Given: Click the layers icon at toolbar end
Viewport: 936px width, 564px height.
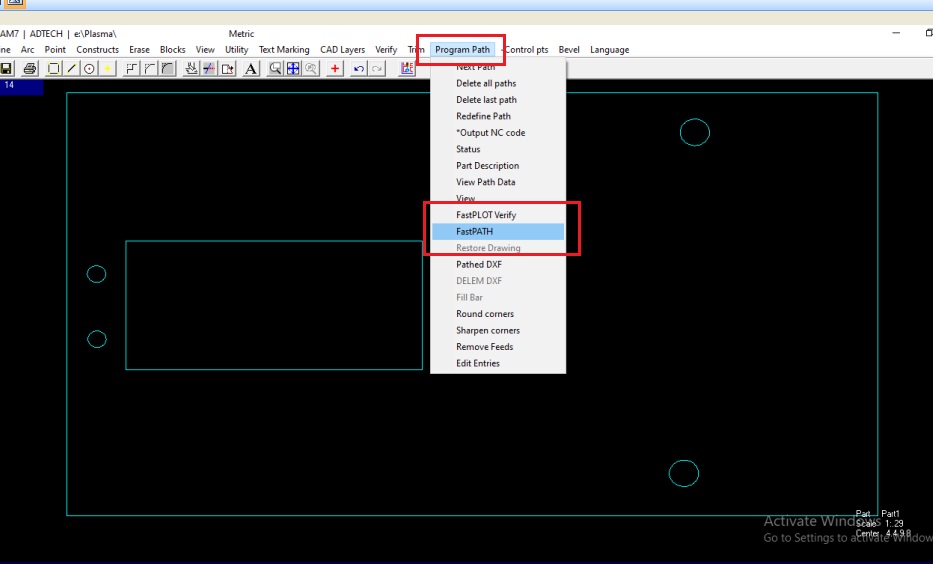Looking at the screenshot, I should tap(407, 69).
